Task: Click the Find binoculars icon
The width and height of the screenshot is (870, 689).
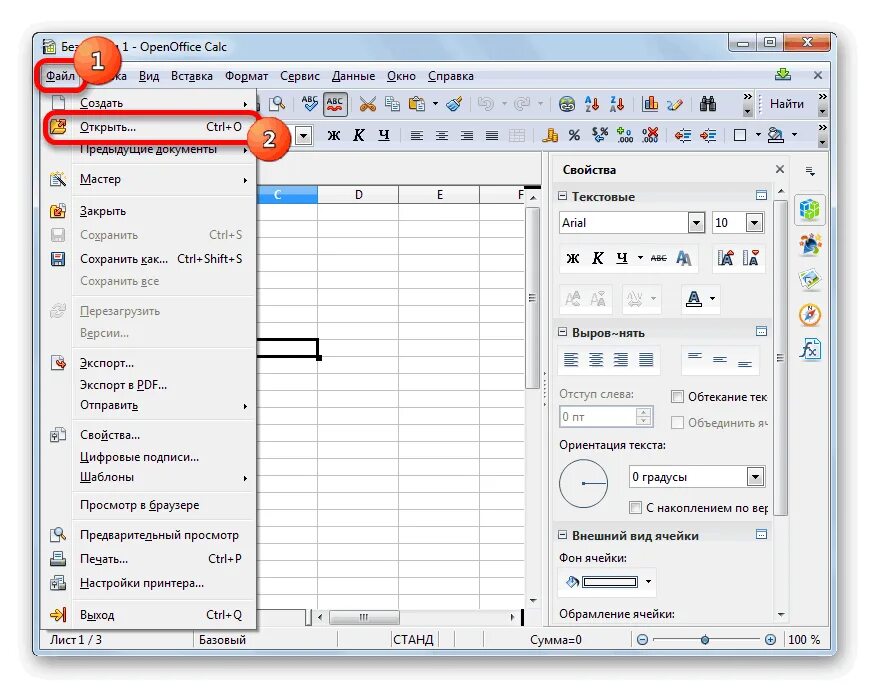Action: pyautogui.click(x=707, y=104)
